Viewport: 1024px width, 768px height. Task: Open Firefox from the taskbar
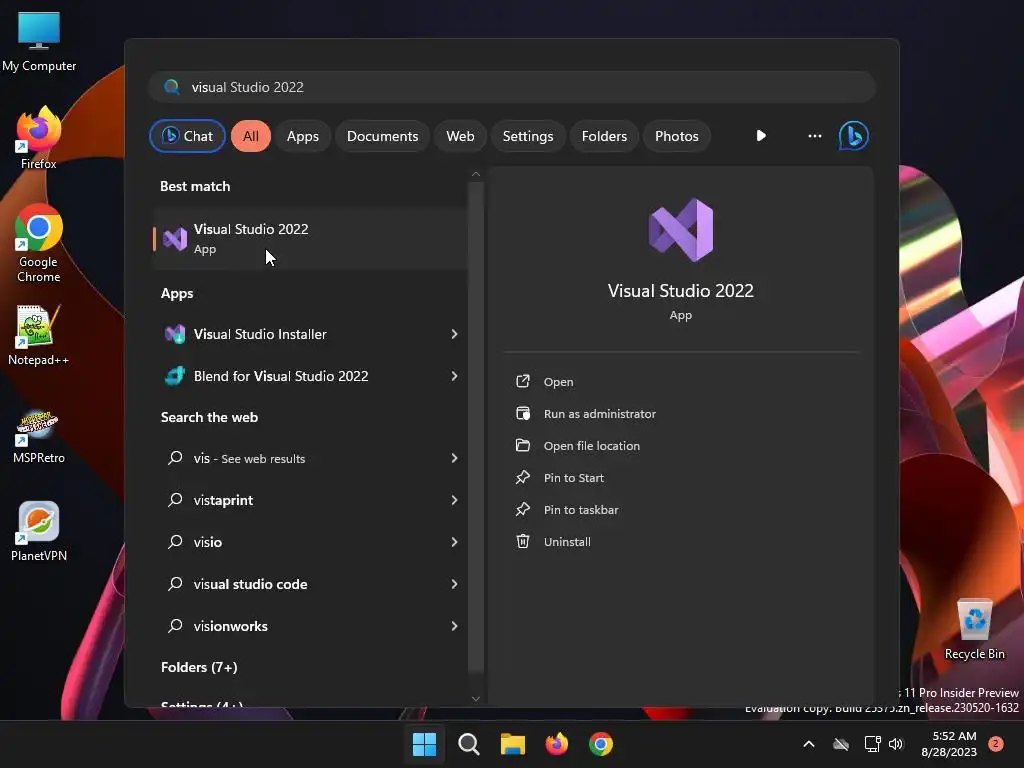pos(556,744)
